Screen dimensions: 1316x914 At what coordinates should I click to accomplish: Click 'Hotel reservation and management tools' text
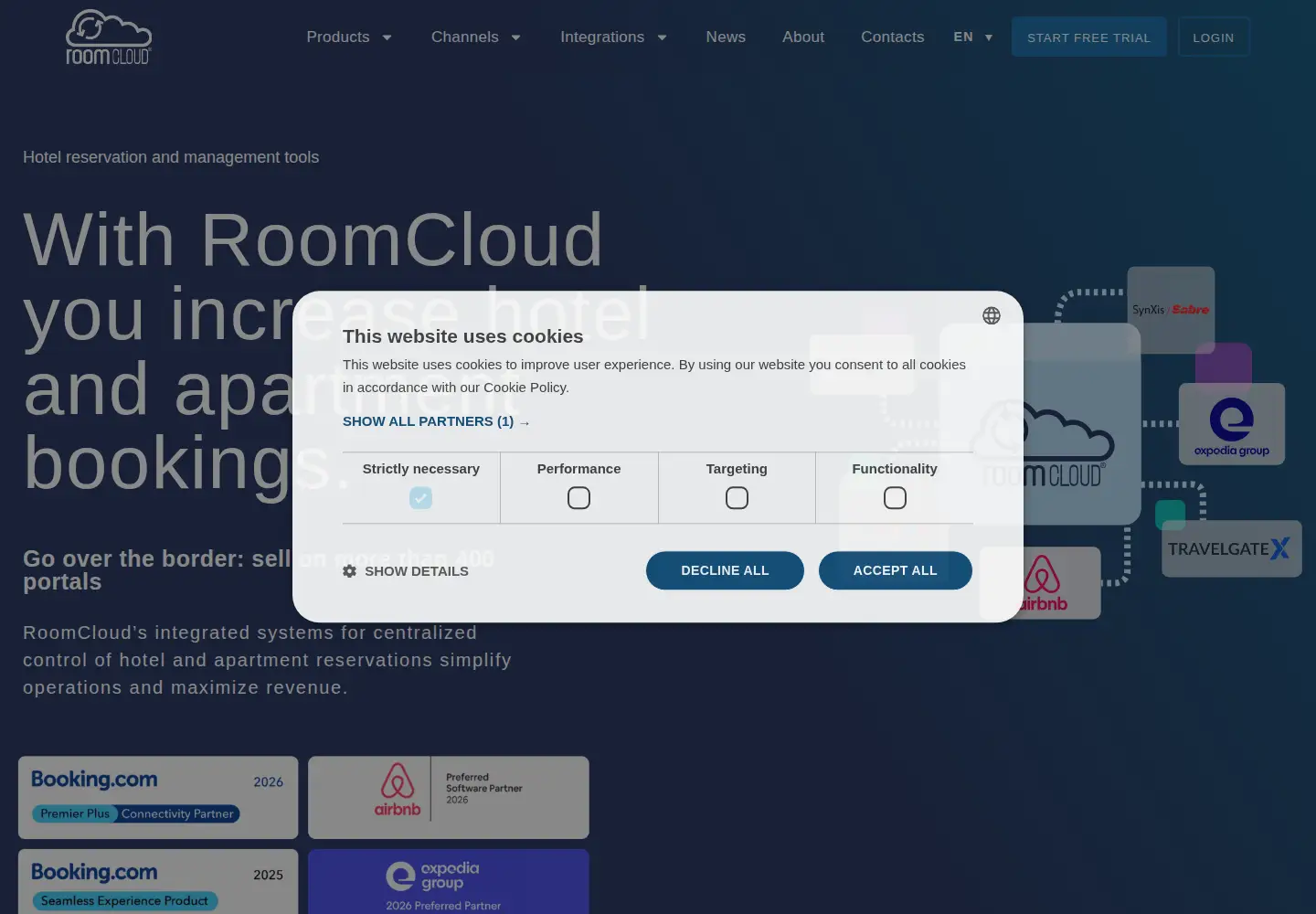[171, 157]
